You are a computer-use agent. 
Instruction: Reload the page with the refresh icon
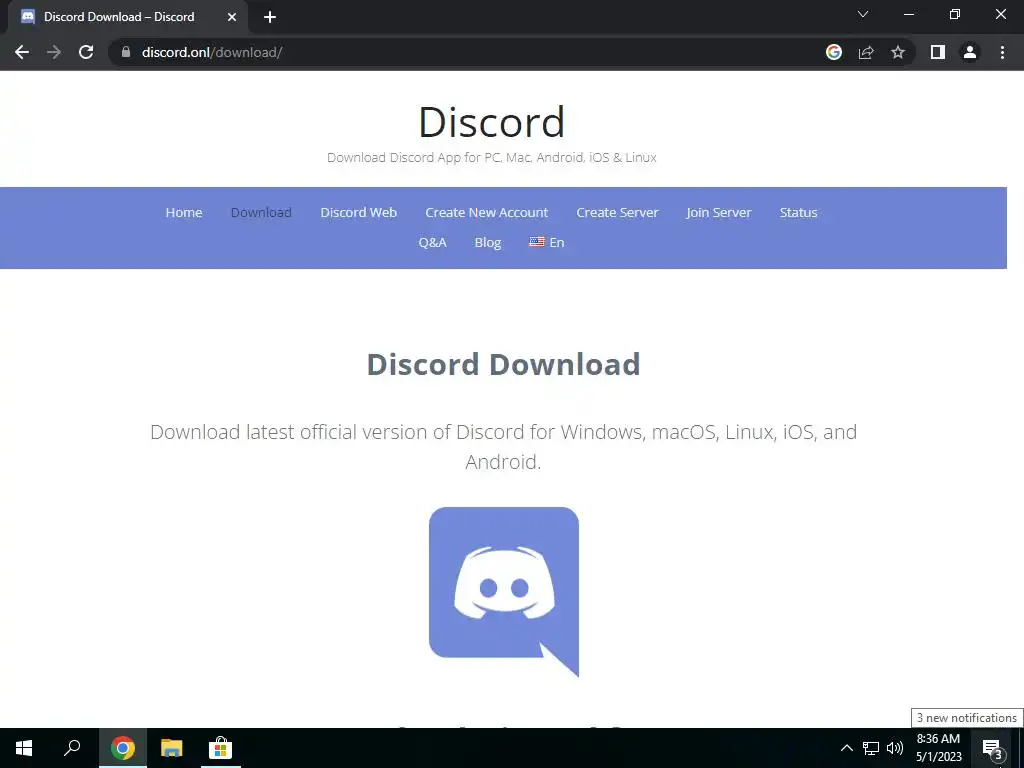pyautogui.click(x=86, y=52)
